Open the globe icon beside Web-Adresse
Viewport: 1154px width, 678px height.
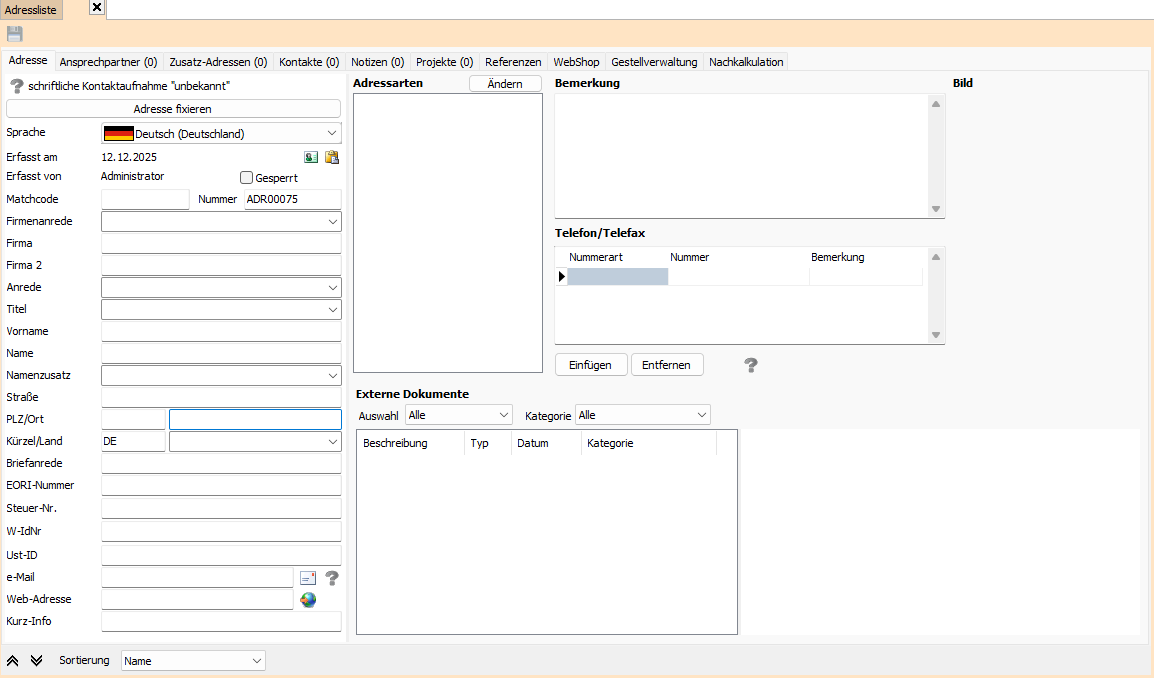[x=308, y=600]
